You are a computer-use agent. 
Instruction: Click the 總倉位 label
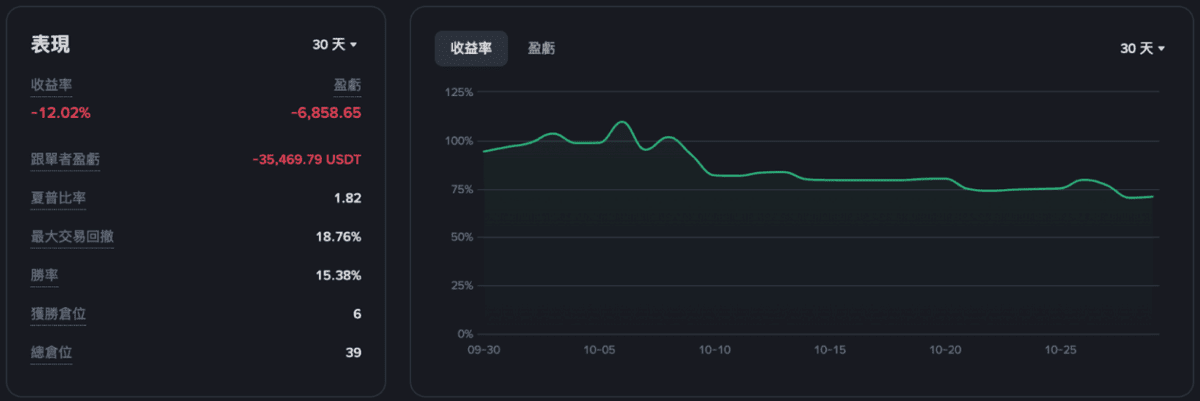51,352
